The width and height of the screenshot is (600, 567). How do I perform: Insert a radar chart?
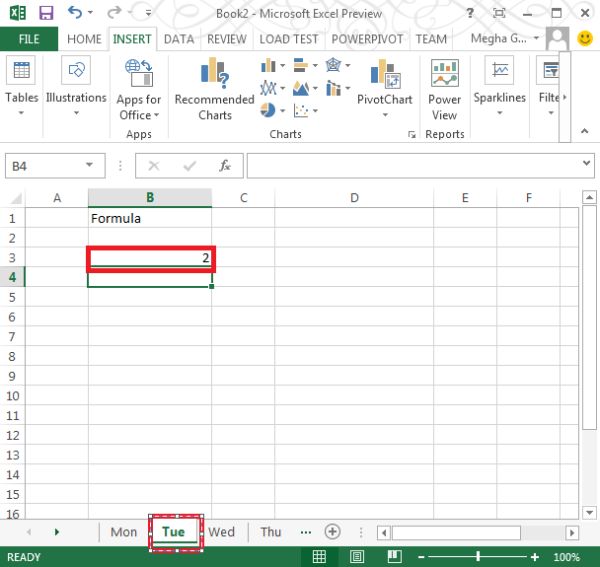(x=333, y=65)
